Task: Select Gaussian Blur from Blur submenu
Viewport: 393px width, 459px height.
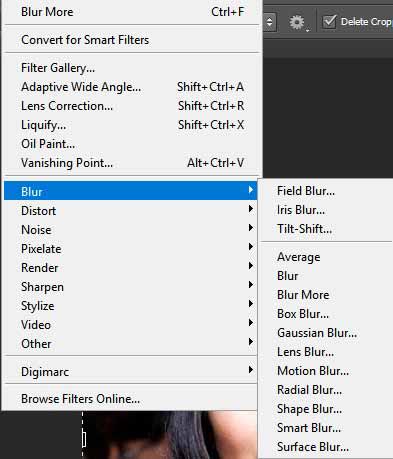Action: pyautogui.click(x=317, y=333)
